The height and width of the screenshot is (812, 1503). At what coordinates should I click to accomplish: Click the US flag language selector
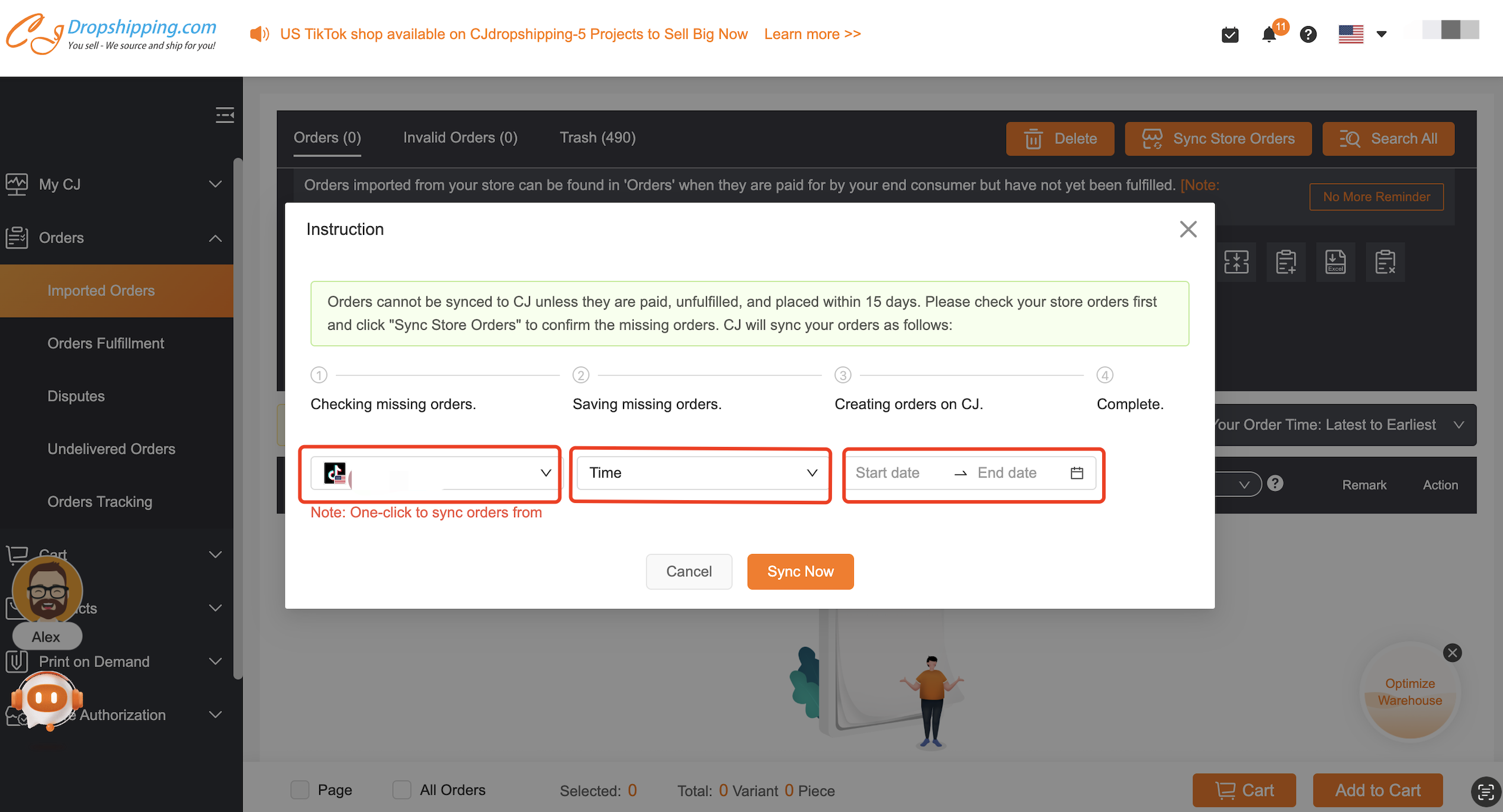(x=1362, y=34)
